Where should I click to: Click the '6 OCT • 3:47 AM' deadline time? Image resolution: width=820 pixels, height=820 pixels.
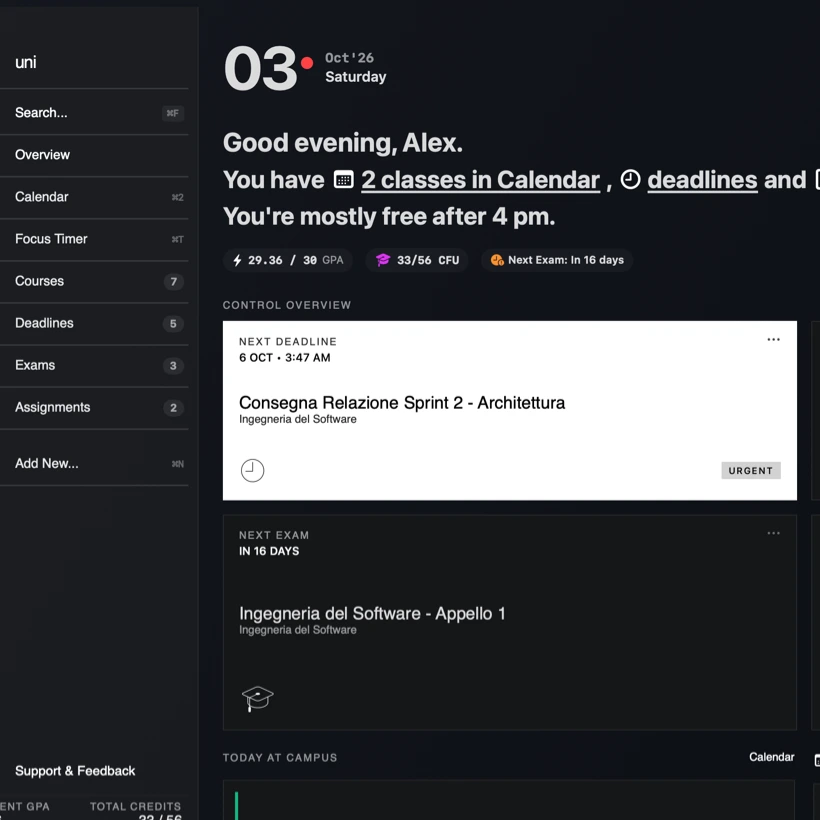284,358
